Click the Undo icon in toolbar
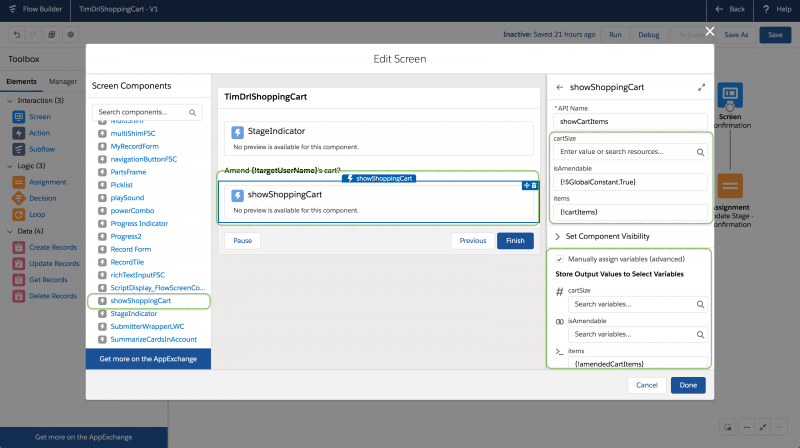 tap(17, 35)
